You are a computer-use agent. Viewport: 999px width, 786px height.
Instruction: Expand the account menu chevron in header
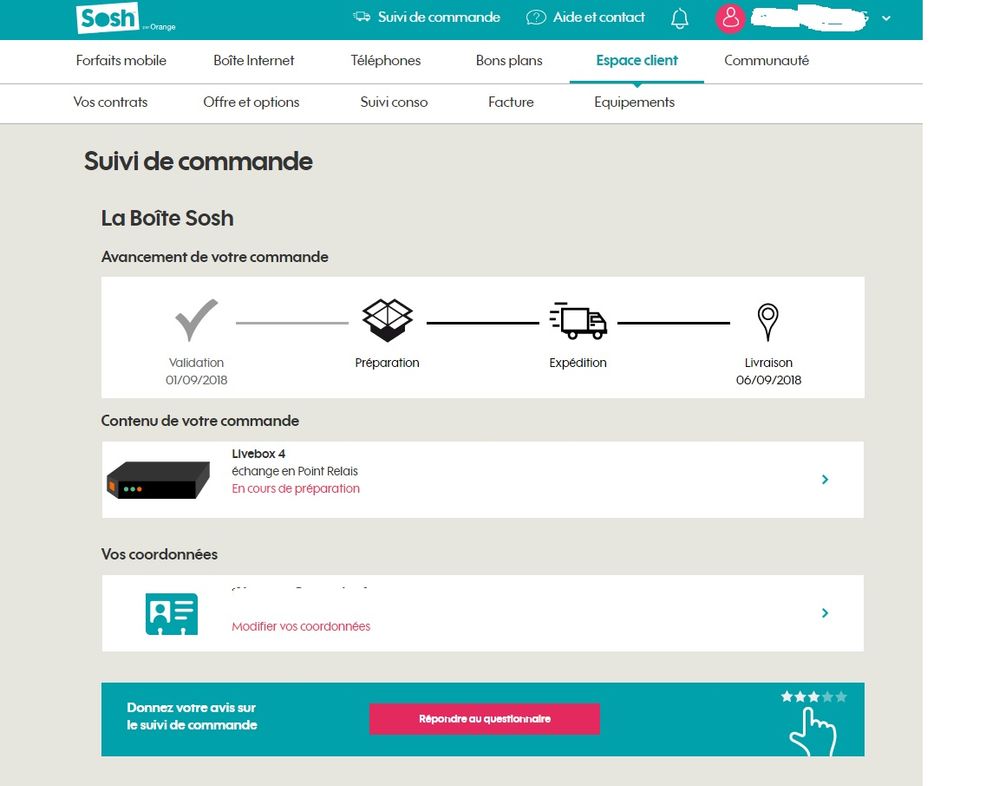(885, 19)
